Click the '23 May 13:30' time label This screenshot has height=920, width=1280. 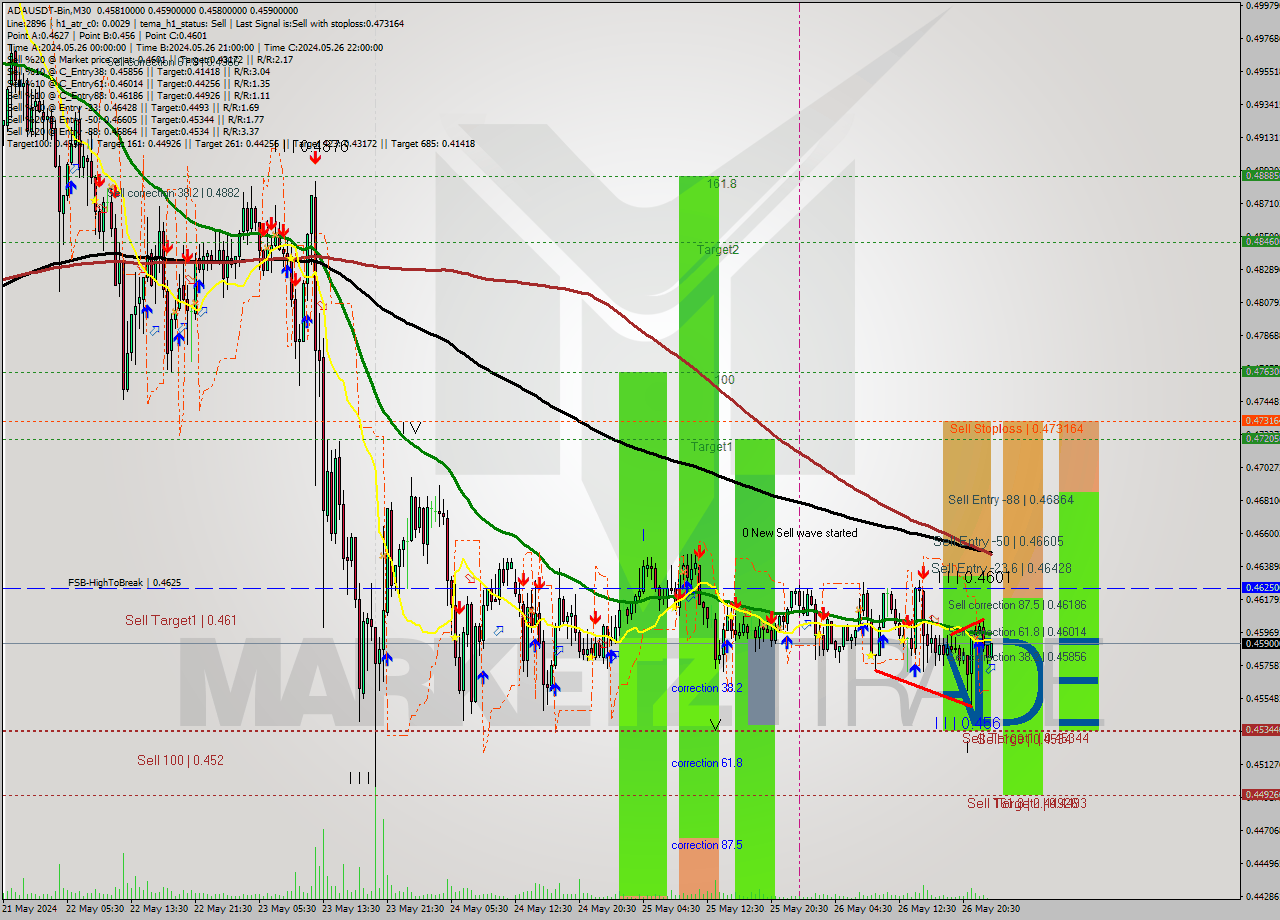(x=351, y=909)
